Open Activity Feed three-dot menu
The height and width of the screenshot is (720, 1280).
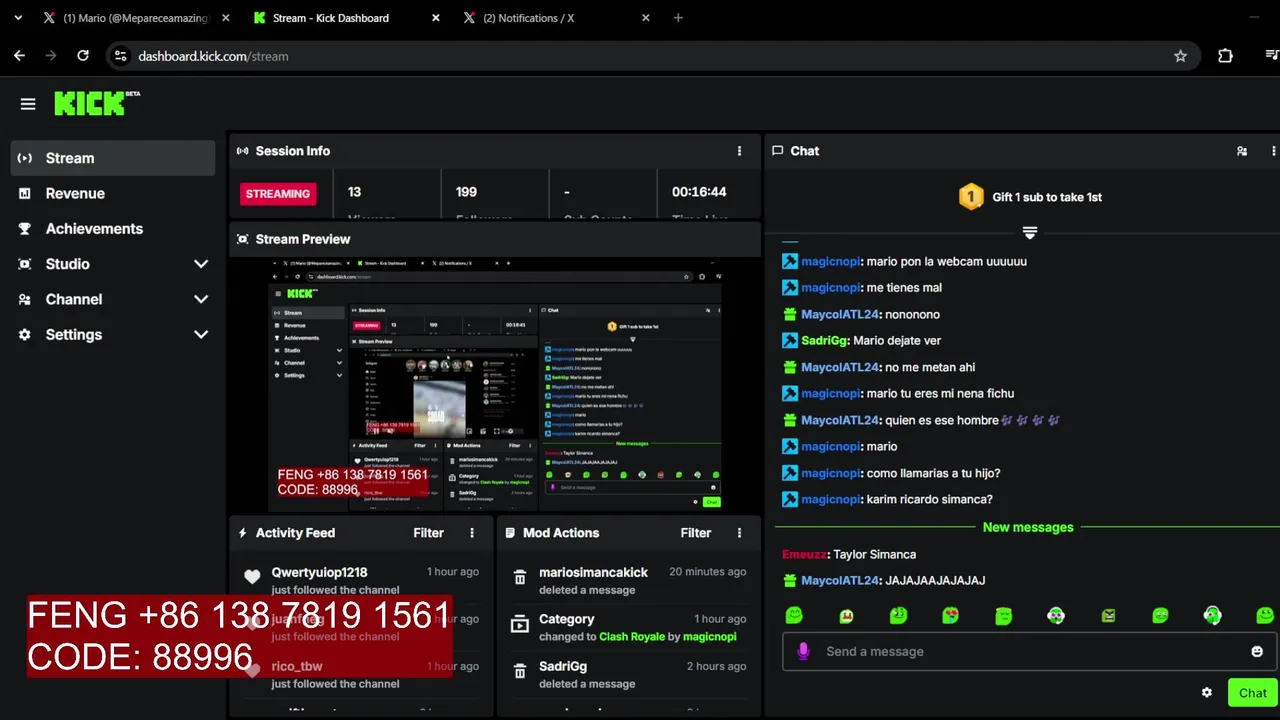tap(472, 533)
